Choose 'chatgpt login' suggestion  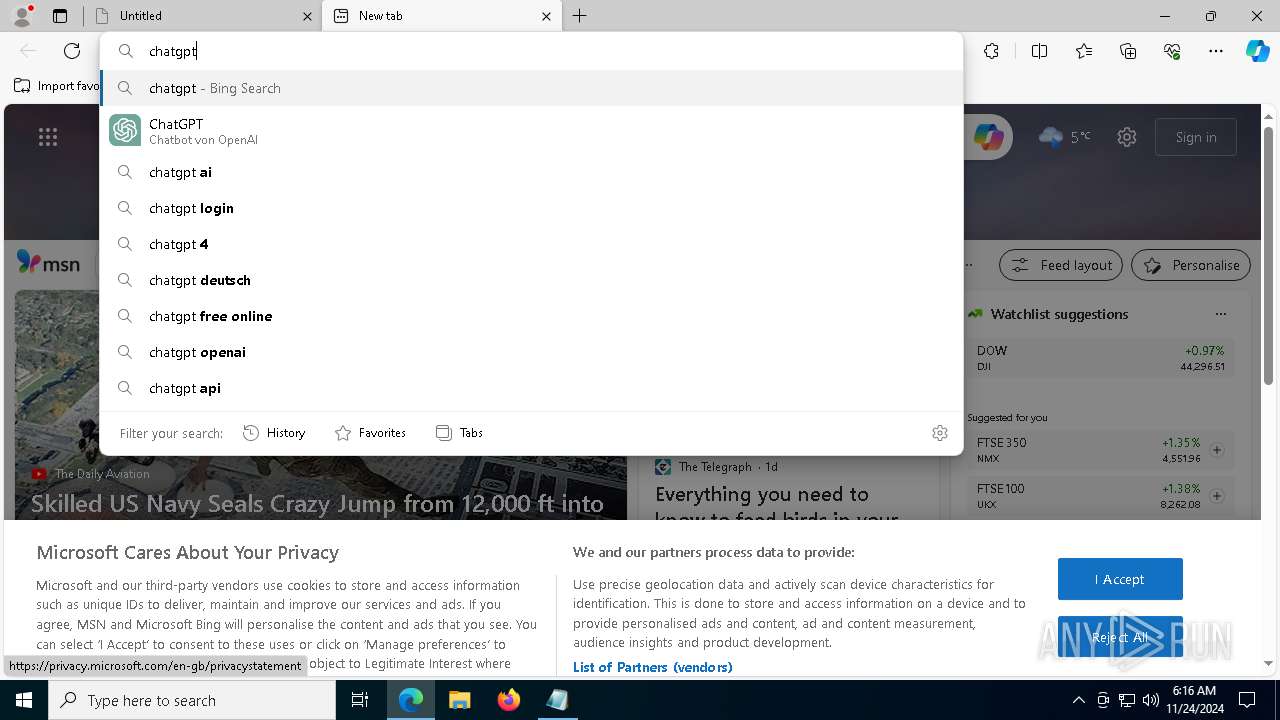coord(531,208)
